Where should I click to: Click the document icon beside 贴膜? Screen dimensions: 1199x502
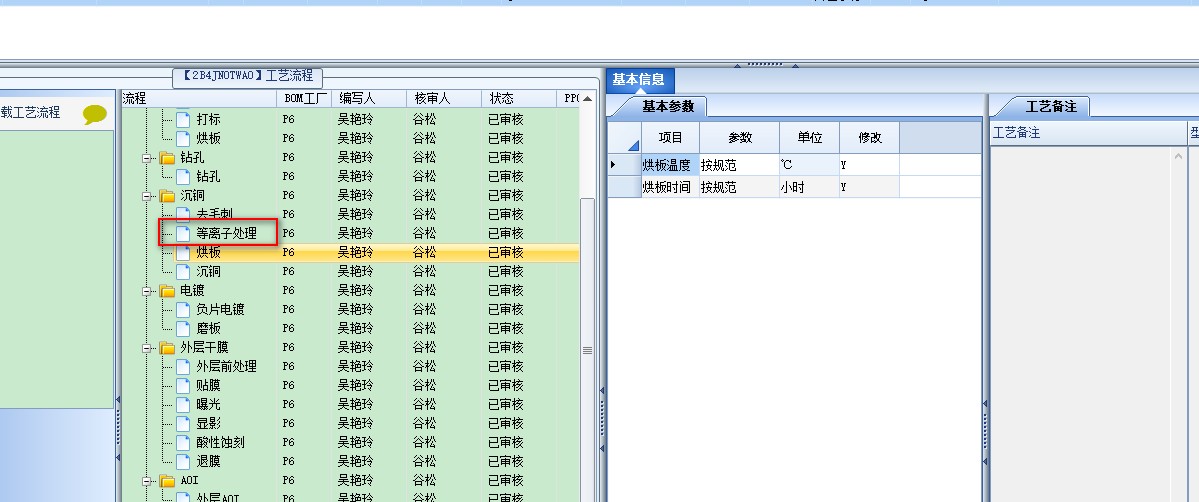pyautogui.click(x=183, y=385)
